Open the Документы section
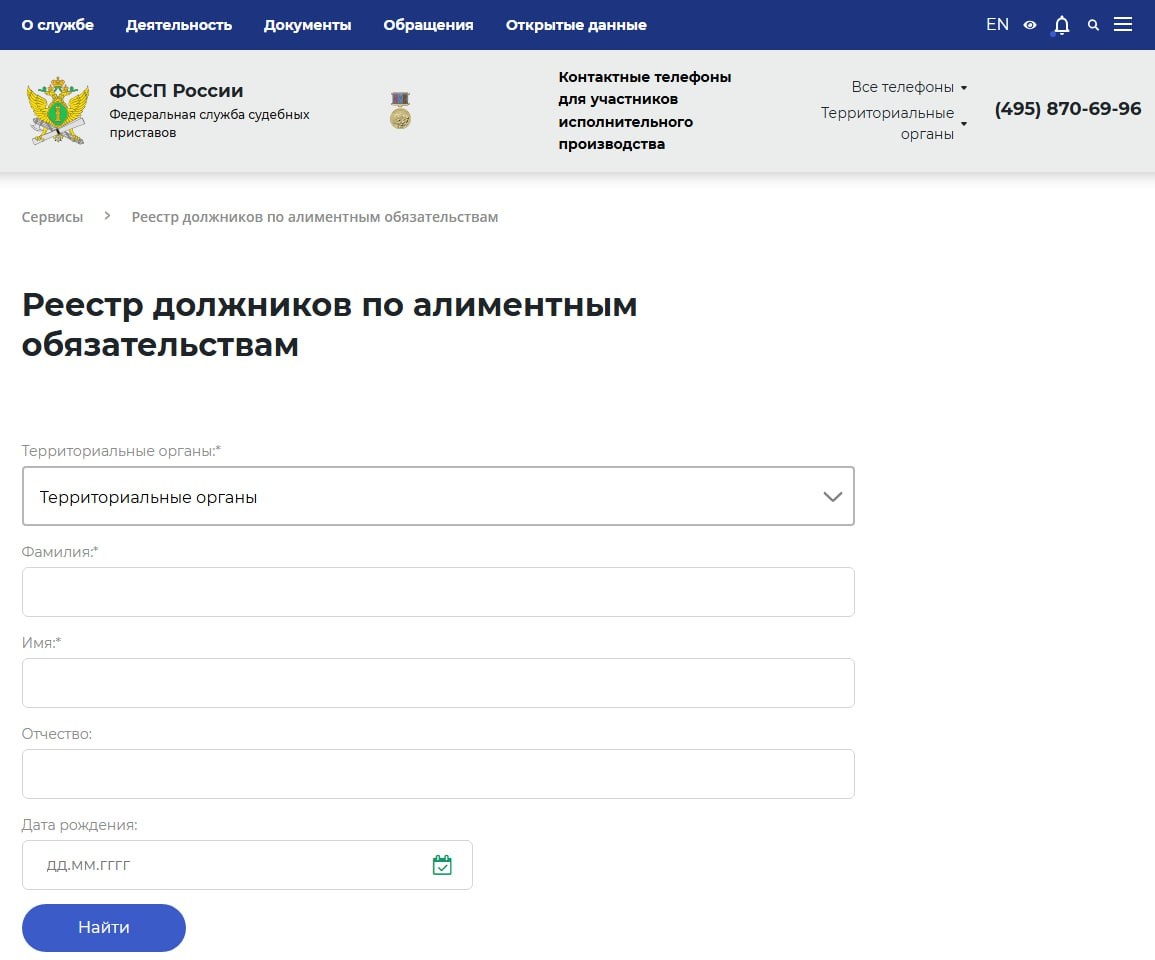This screenshot has width=1155, height=960. 307,25
